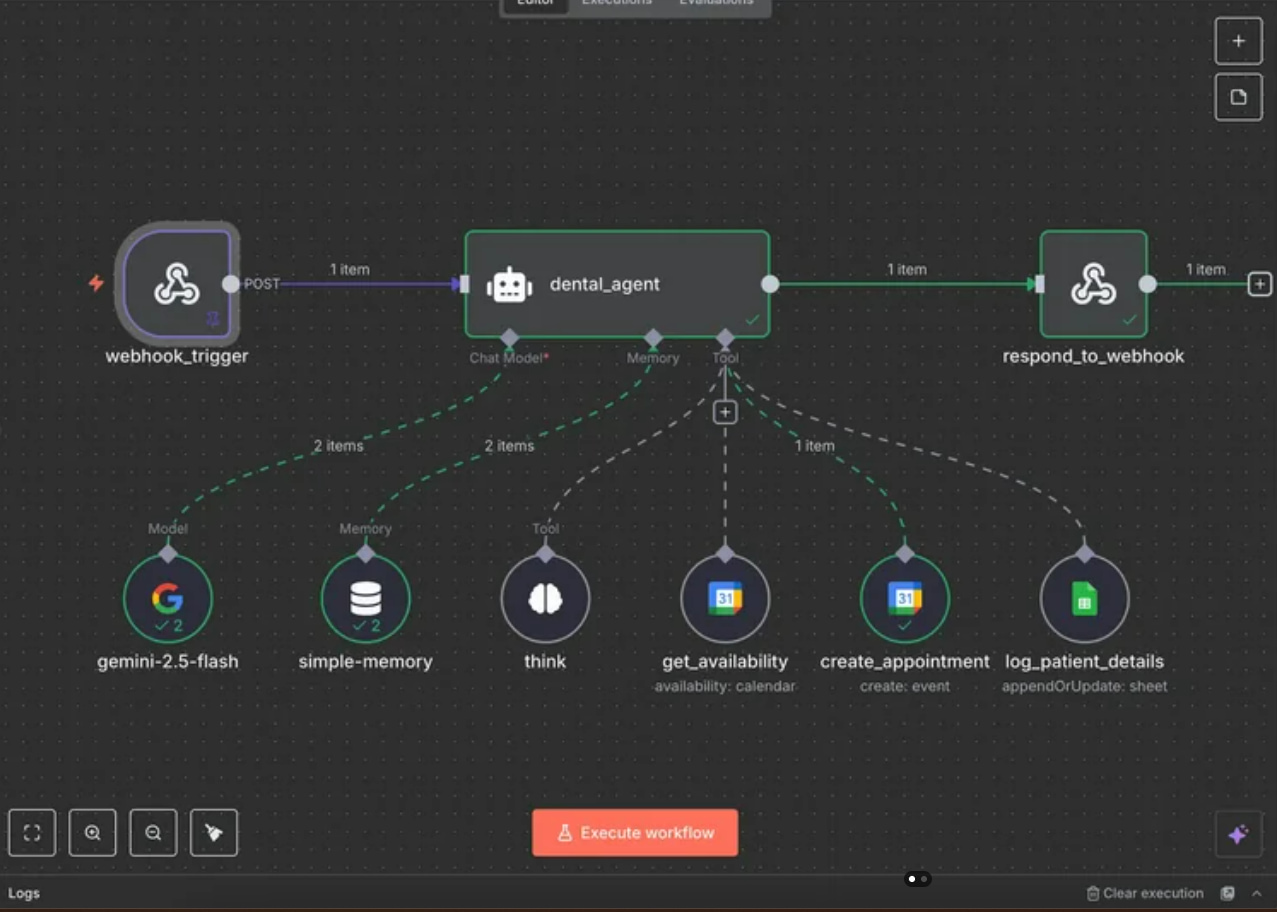
Task: Click the Memory connector diamond on dental_agent
Action: click(653, 337)
